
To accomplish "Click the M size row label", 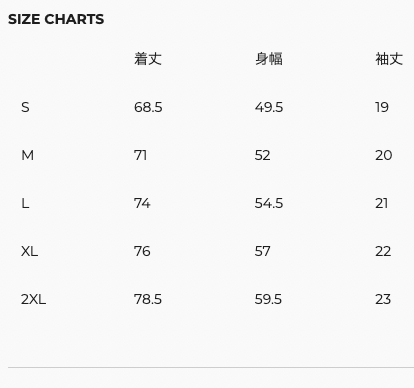I will click(27, 155).
